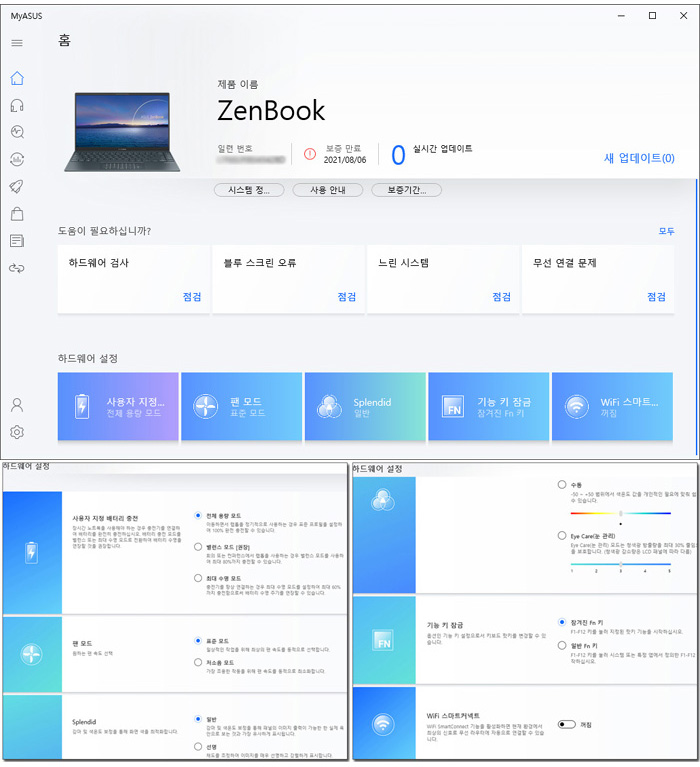Click the 일련 번호 label

[235, 148]
